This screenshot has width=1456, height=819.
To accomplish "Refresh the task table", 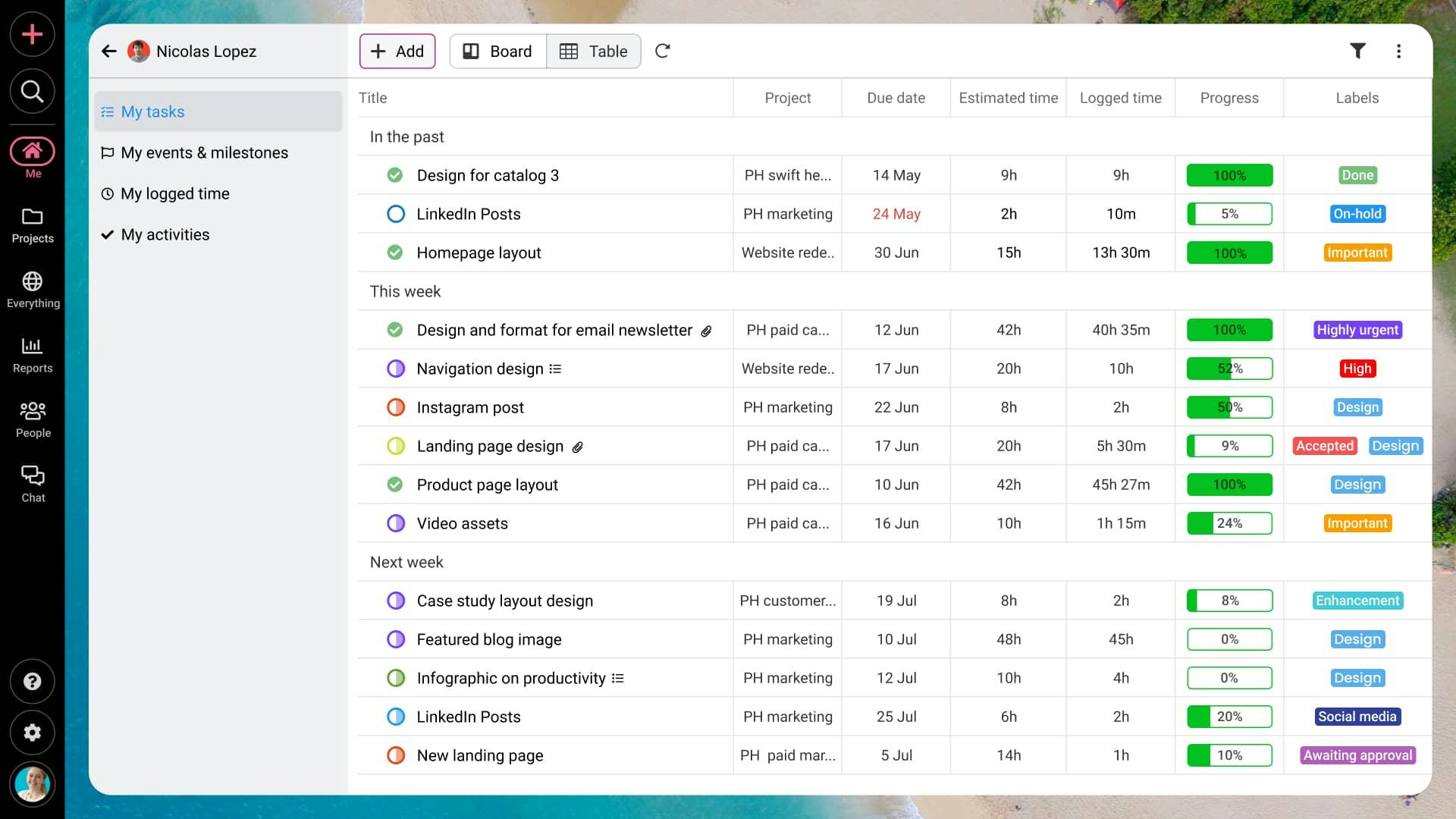I will coord(663,51).
